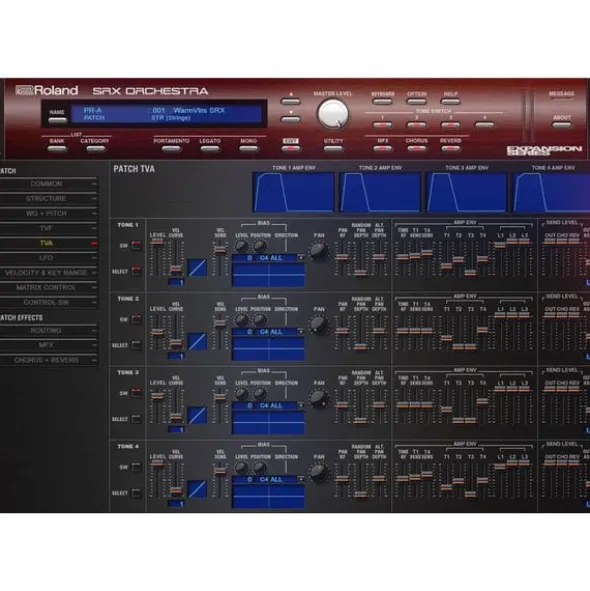
Task: Click Tone 2 velocity curve graphic
Action: click(197, 341)
